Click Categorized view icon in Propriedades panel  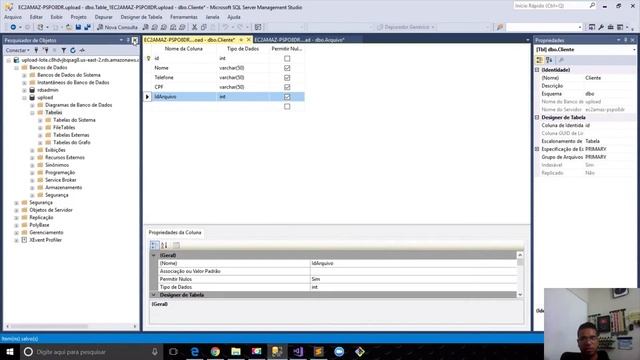(x=540, y=60)
